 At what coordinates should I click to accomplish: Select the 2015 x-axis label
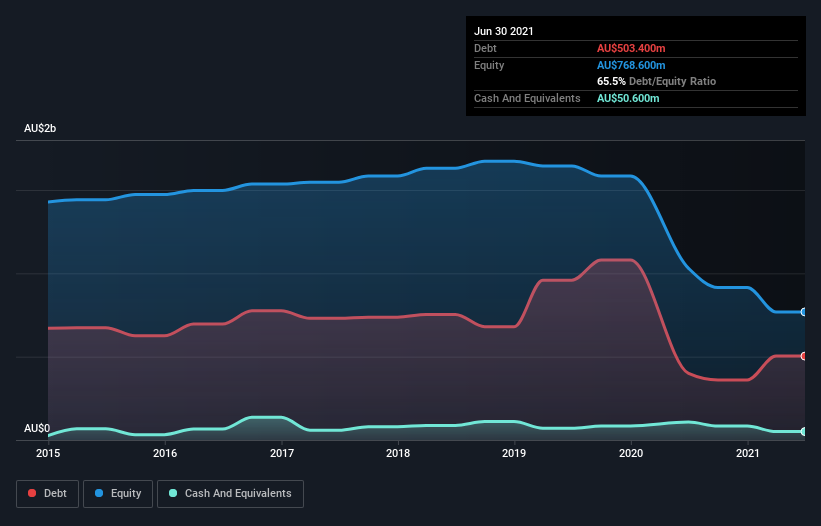(x=48, y=453)
